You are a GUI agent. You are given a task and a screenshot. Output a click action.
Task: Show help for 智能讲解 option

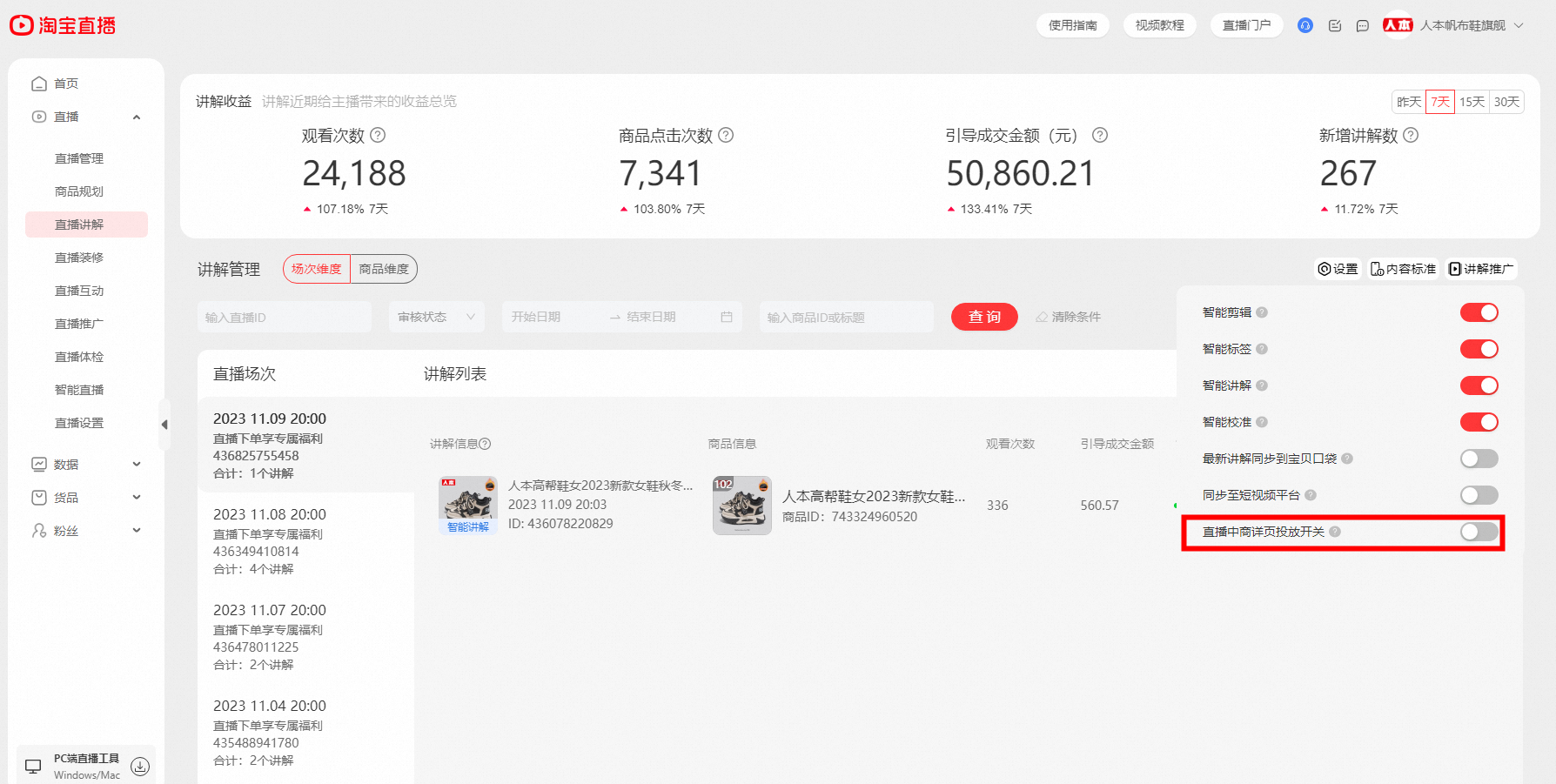1262,385
